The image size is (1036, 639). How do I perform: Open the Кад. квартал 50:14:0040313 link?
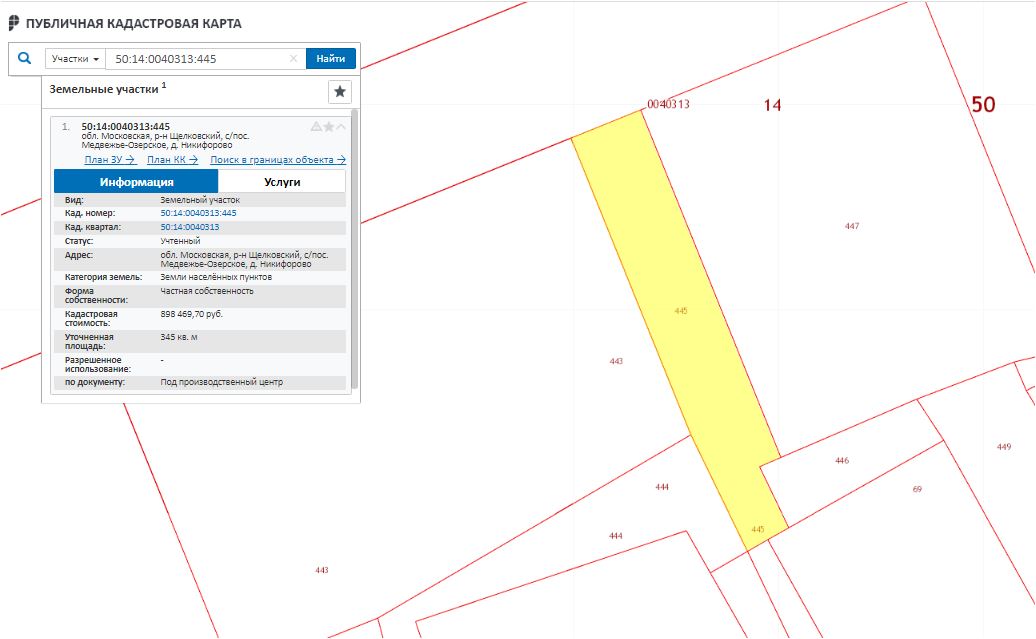[190, 227]
